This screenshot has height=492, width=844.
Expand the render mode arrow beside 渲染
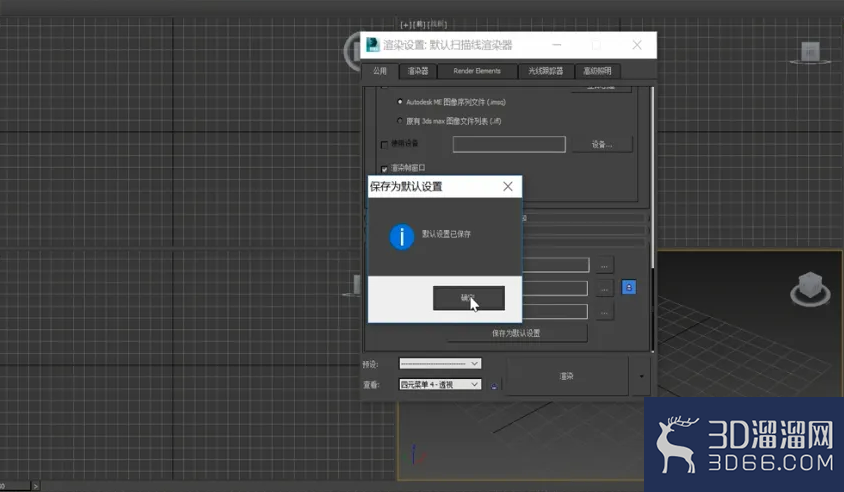[x=641, y=376]
